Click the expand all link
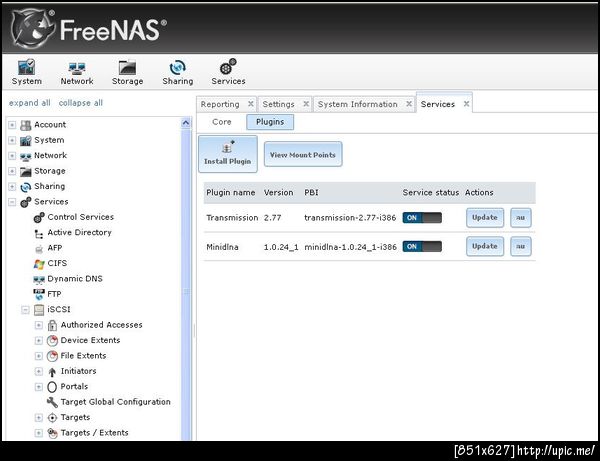 [x=29, y=103]
